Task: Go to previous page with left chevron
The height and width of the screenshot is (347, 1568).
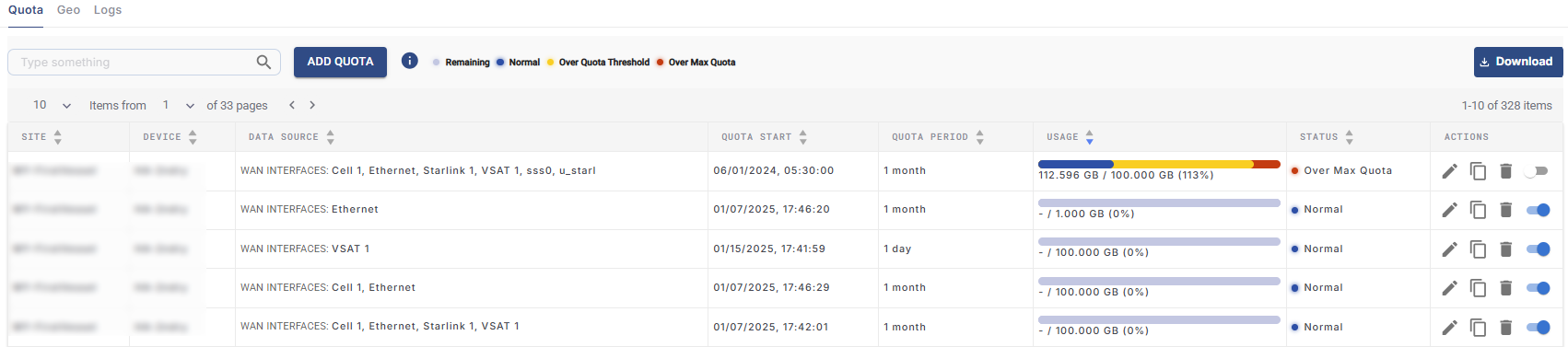Action: [292, 105]
